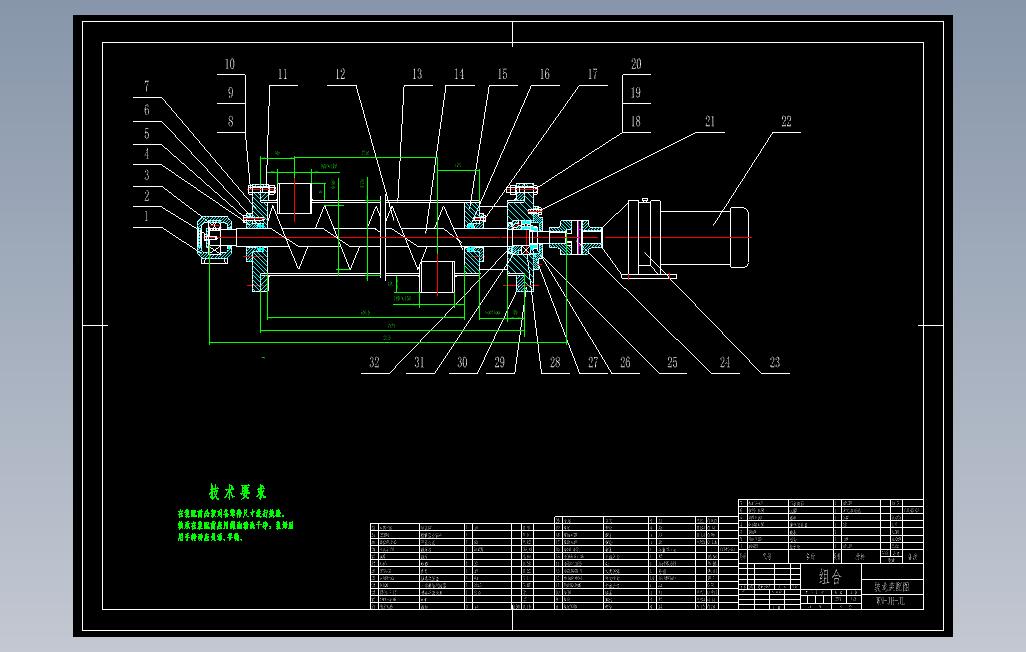This screenshot has width=1026, height=652.
Task: Click the callout number 26
Action: point(625,362)
